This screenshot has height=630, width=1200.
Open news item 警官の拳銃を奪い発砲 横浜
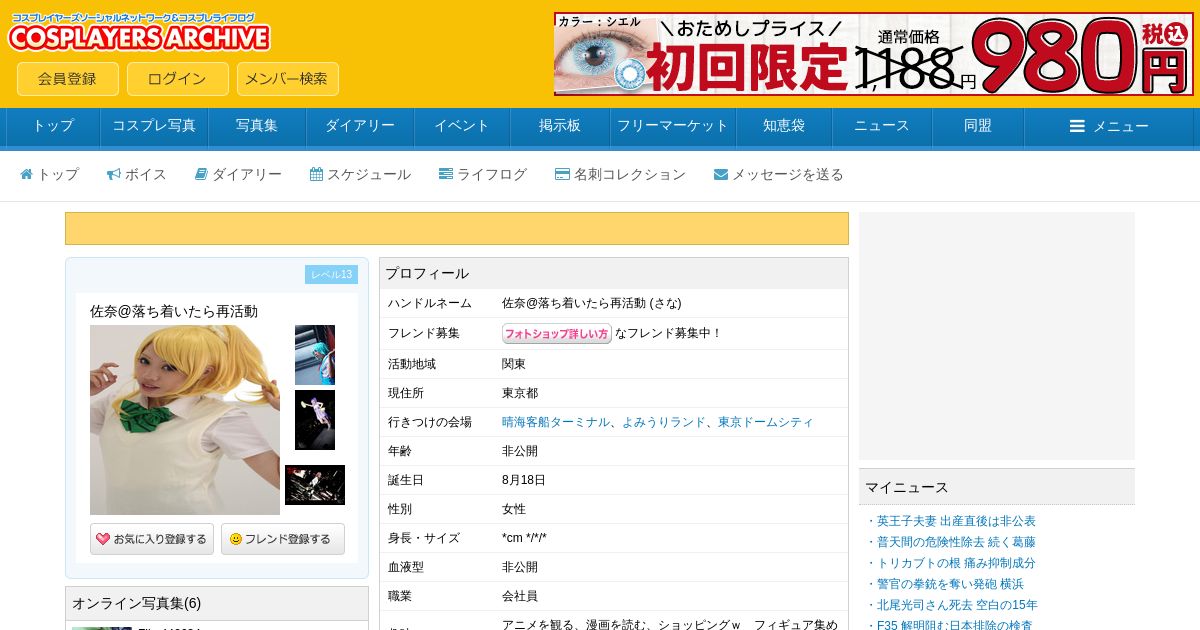tap(950, 584)
